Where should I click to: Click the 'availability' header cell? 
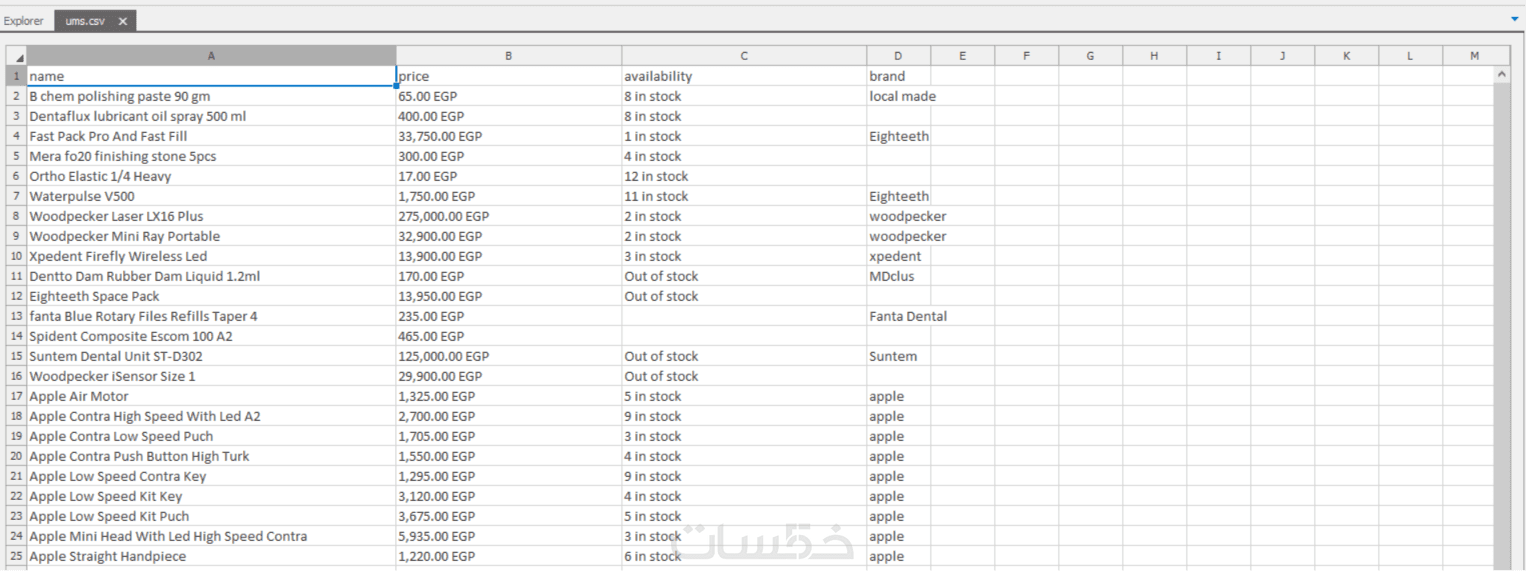click(744, 76)
